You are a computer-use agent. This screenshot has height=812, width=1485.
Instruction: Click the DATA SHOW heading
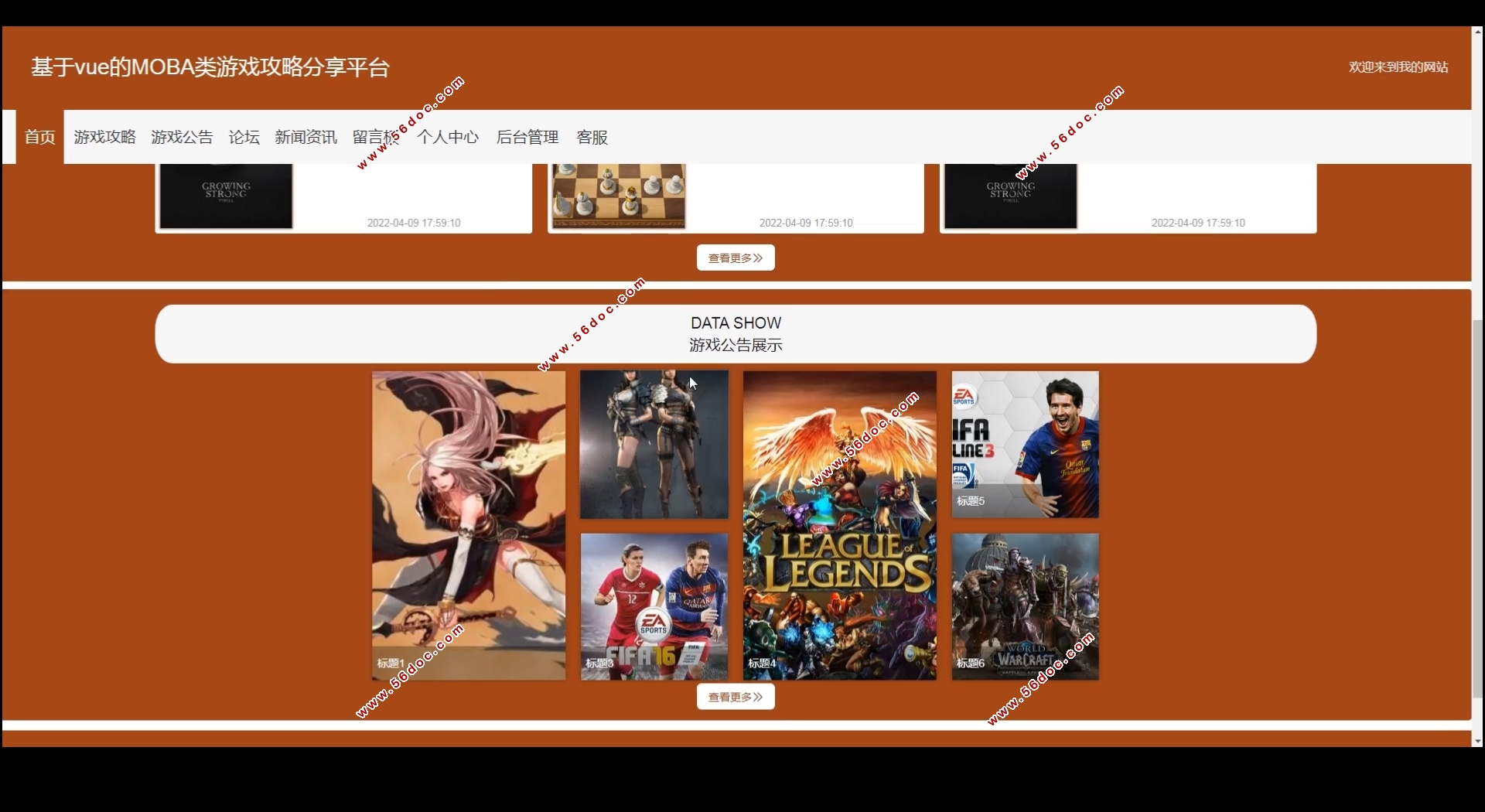coord(736,323)
